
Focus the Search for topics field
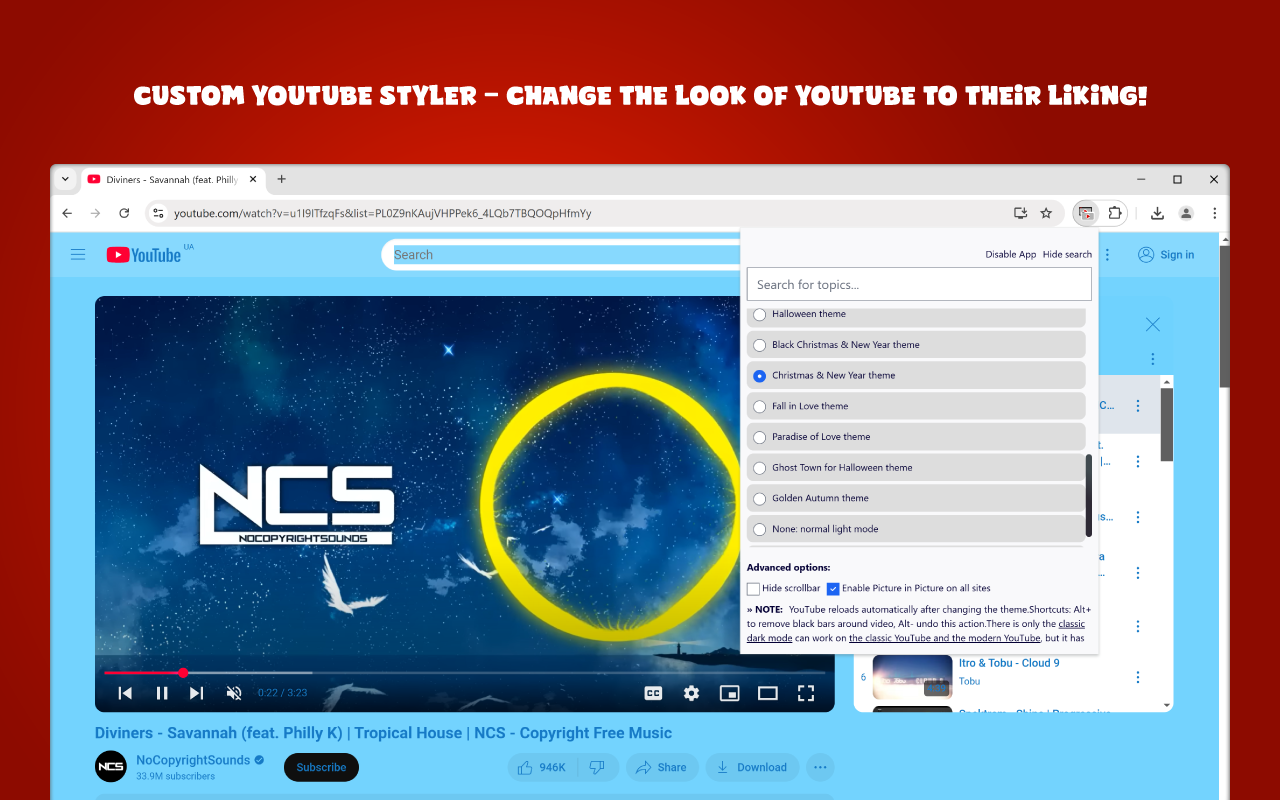919,284
